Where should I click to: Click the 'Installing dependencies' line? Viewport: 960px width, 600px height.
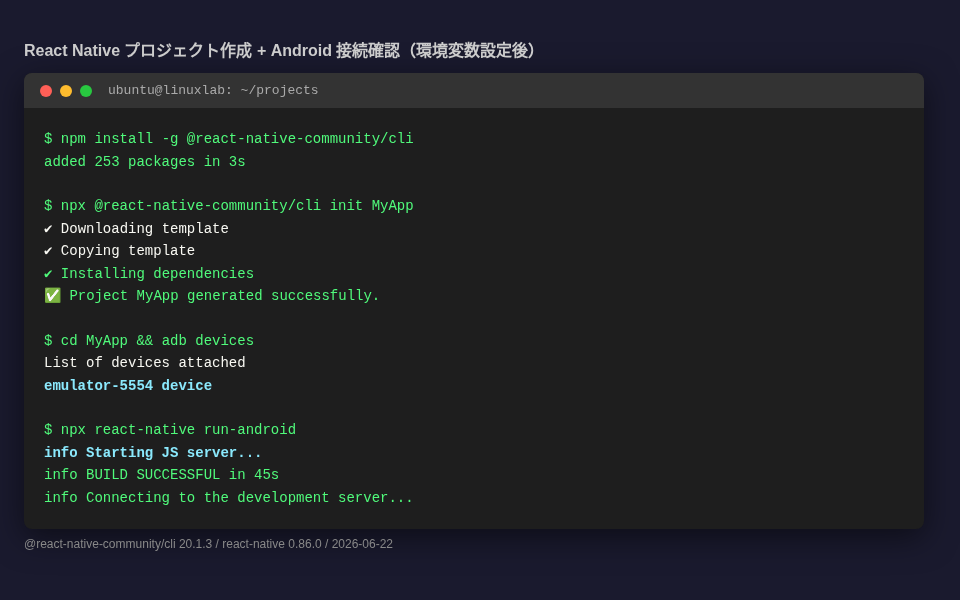click(x=149, y=273)
